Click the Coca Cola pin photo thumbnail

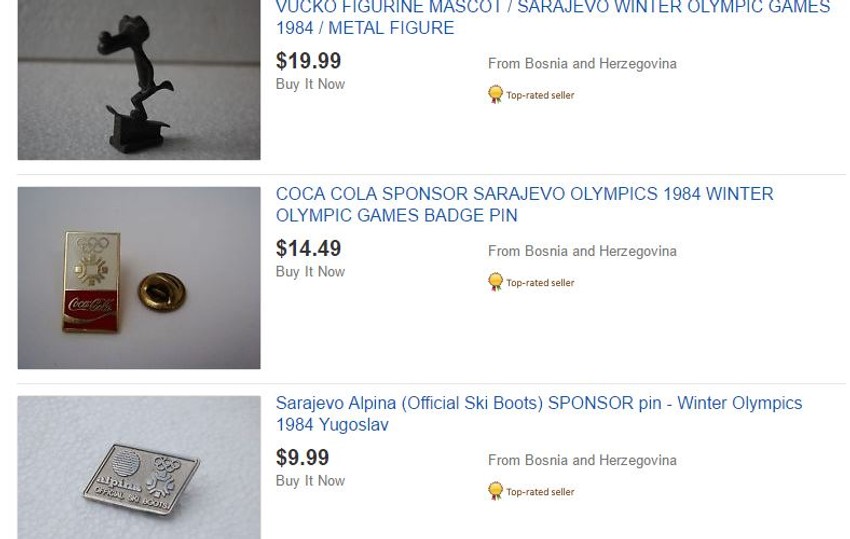(x=138, y=277)
